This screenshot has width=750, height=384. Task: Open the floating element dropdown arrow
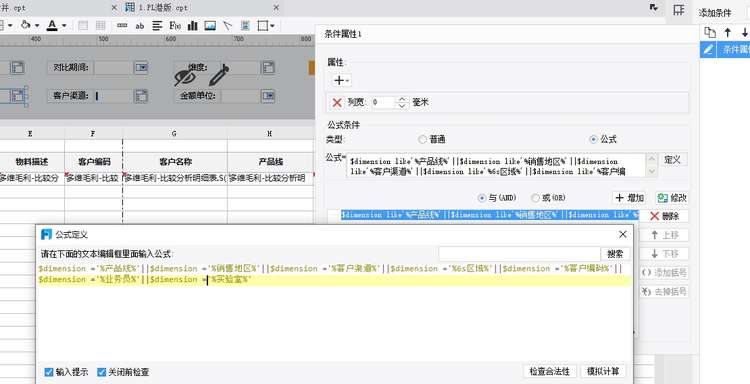pos(272,26)
